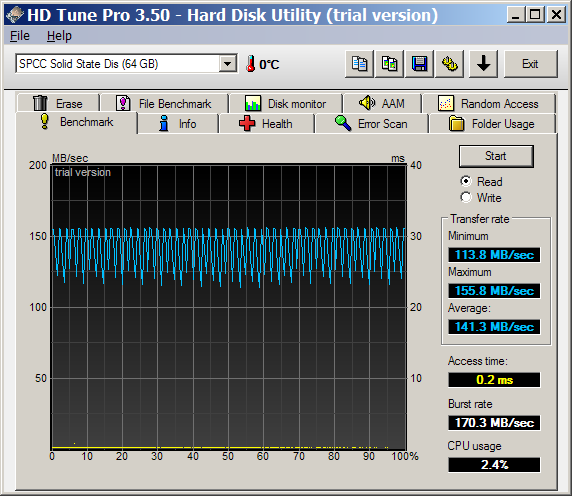Switch to the Disk monitor tab
This screenshot has width=572, height=496.
point(286,104)
